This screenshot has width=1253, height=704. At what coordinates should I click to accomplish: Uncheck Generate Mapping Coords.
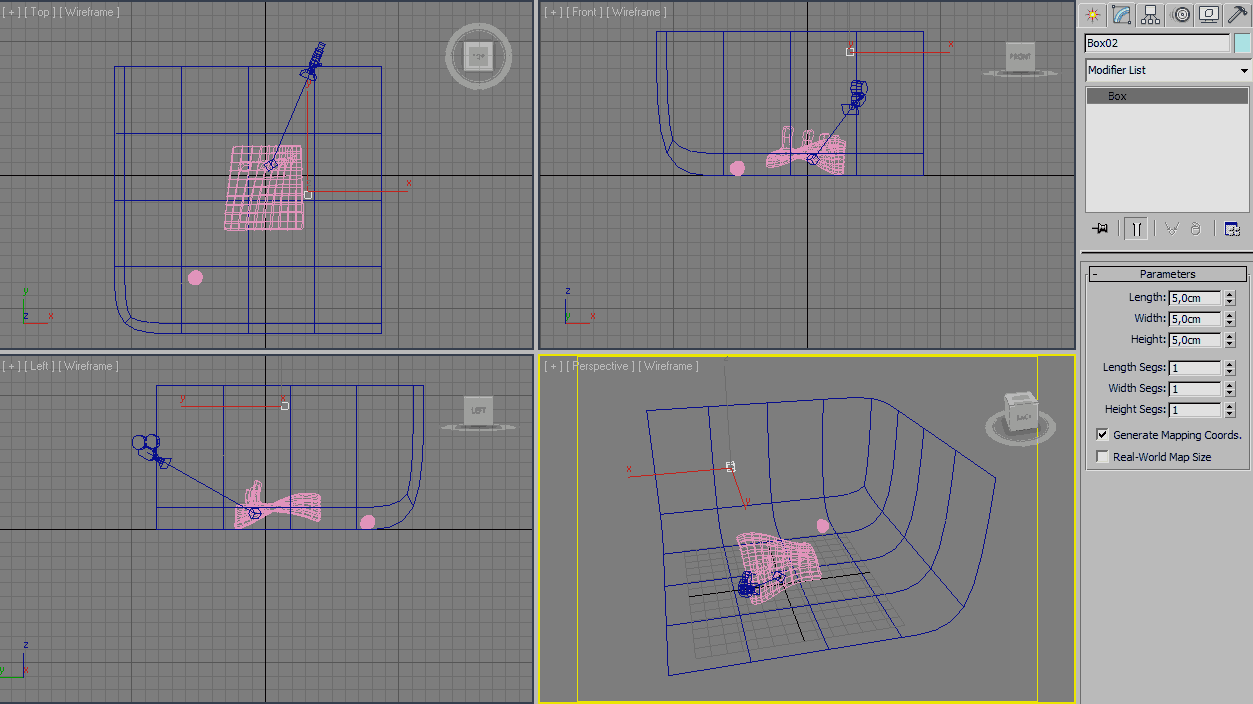click(x=1103, y=435)
